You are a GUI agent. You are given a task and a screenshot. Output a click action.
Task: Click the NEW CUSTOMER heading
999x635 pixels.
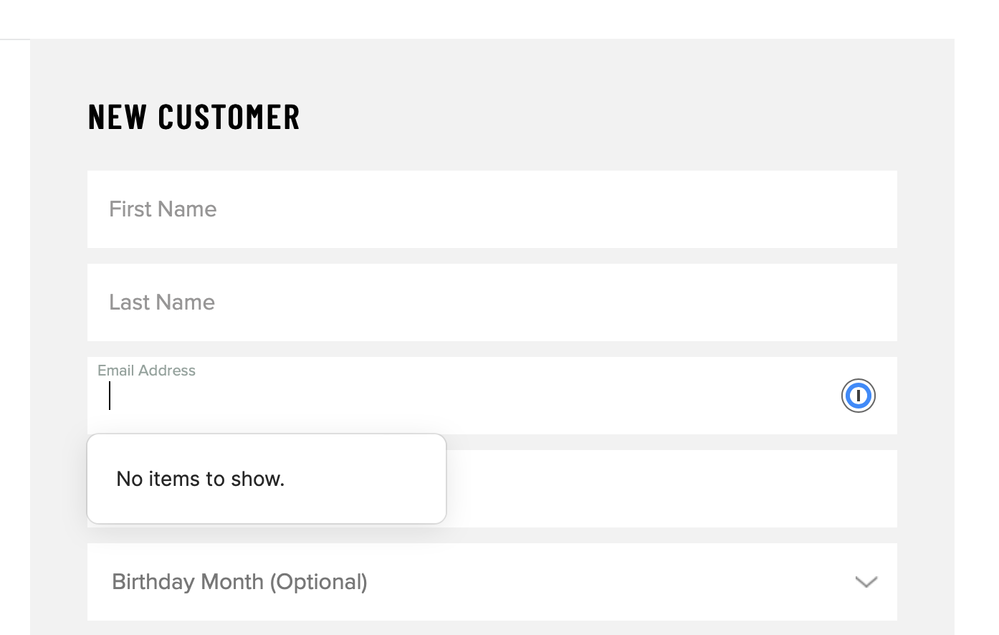point(194,117)
